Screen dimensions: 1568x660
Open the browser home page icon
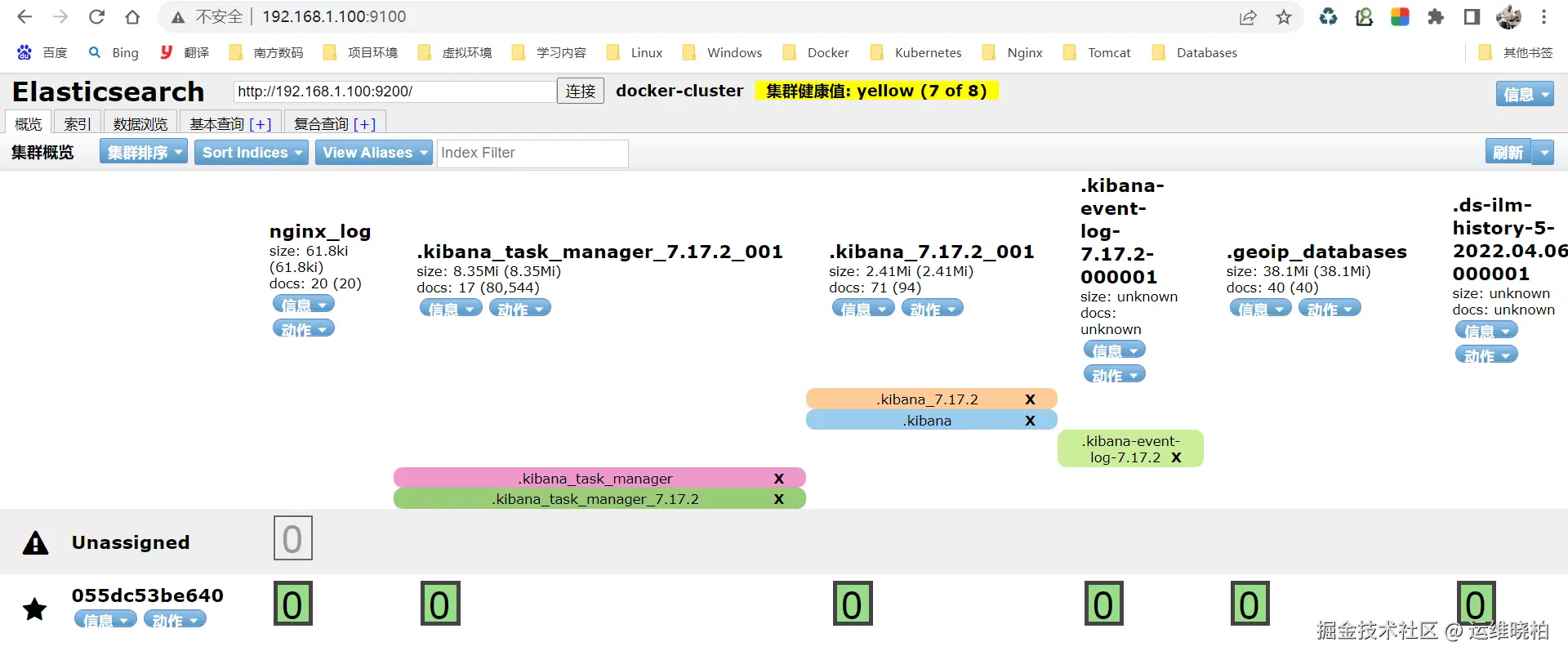tap(132, 16)
